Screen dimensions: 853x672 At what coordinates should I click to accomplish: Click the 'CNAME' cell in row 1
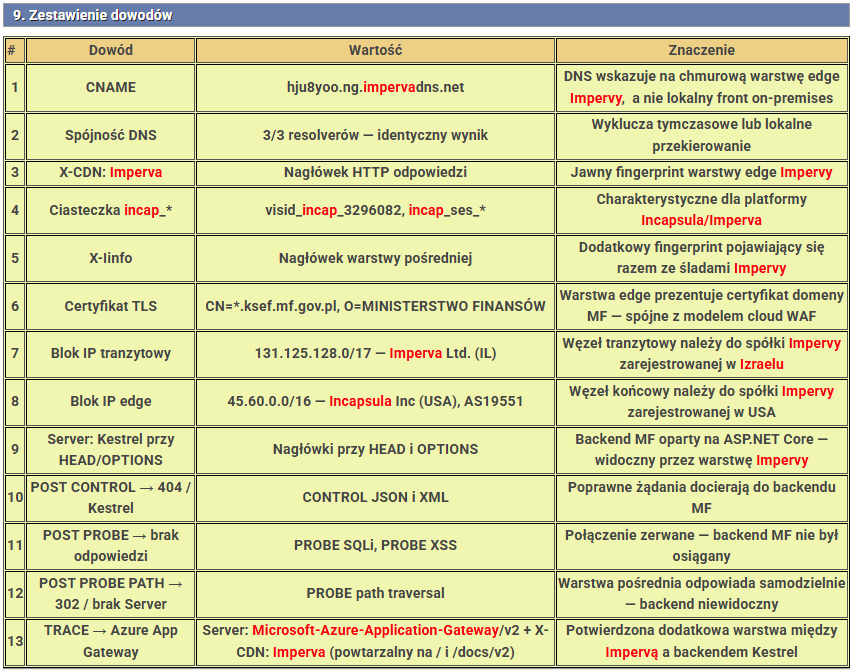[x=110, y=88]
